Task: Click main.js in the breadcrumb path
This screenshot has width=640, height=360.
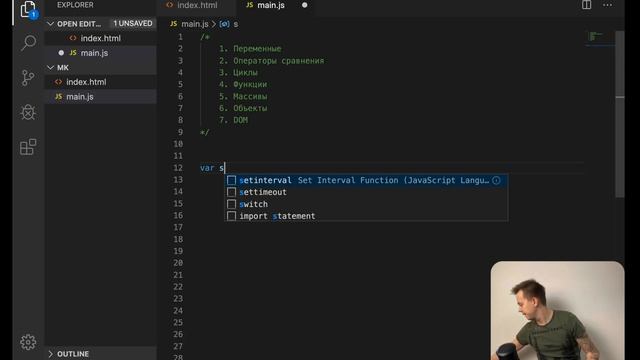Action: (195, 24)
